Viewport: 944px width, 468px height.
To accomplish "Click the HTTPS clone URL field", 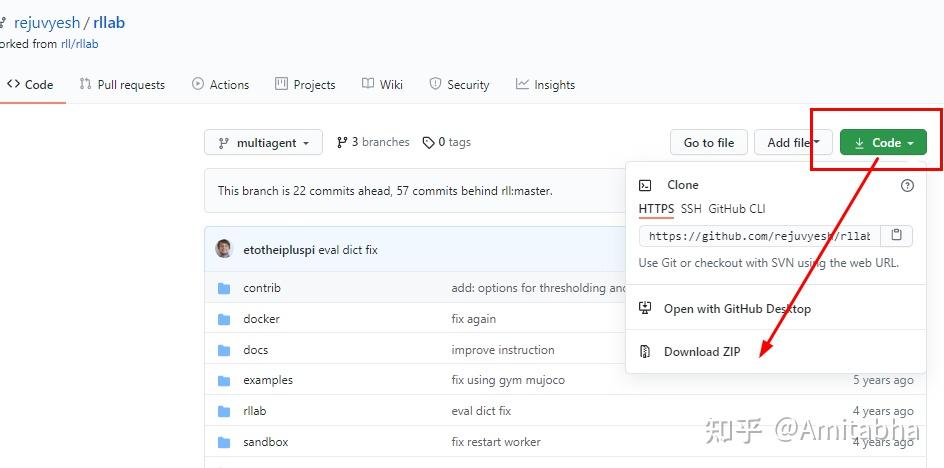I will (759, 236).
